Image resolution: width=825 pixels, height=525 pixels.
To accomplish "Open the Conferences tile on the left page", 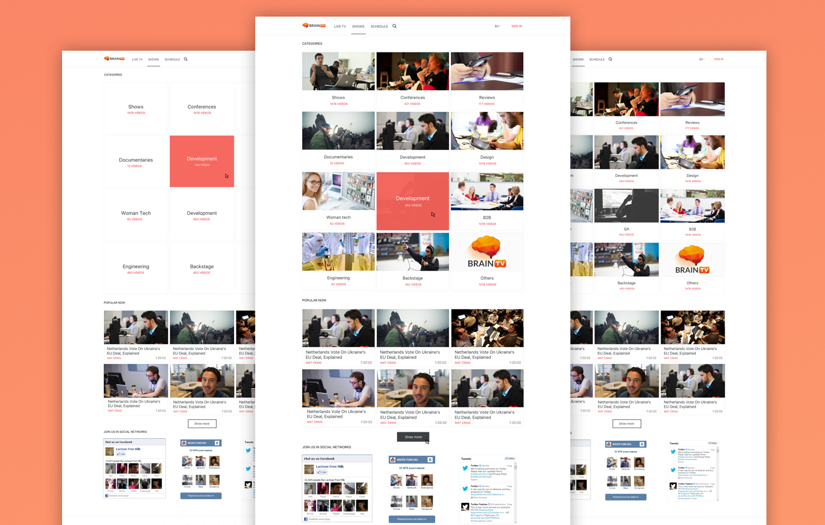I will [202, 108].
